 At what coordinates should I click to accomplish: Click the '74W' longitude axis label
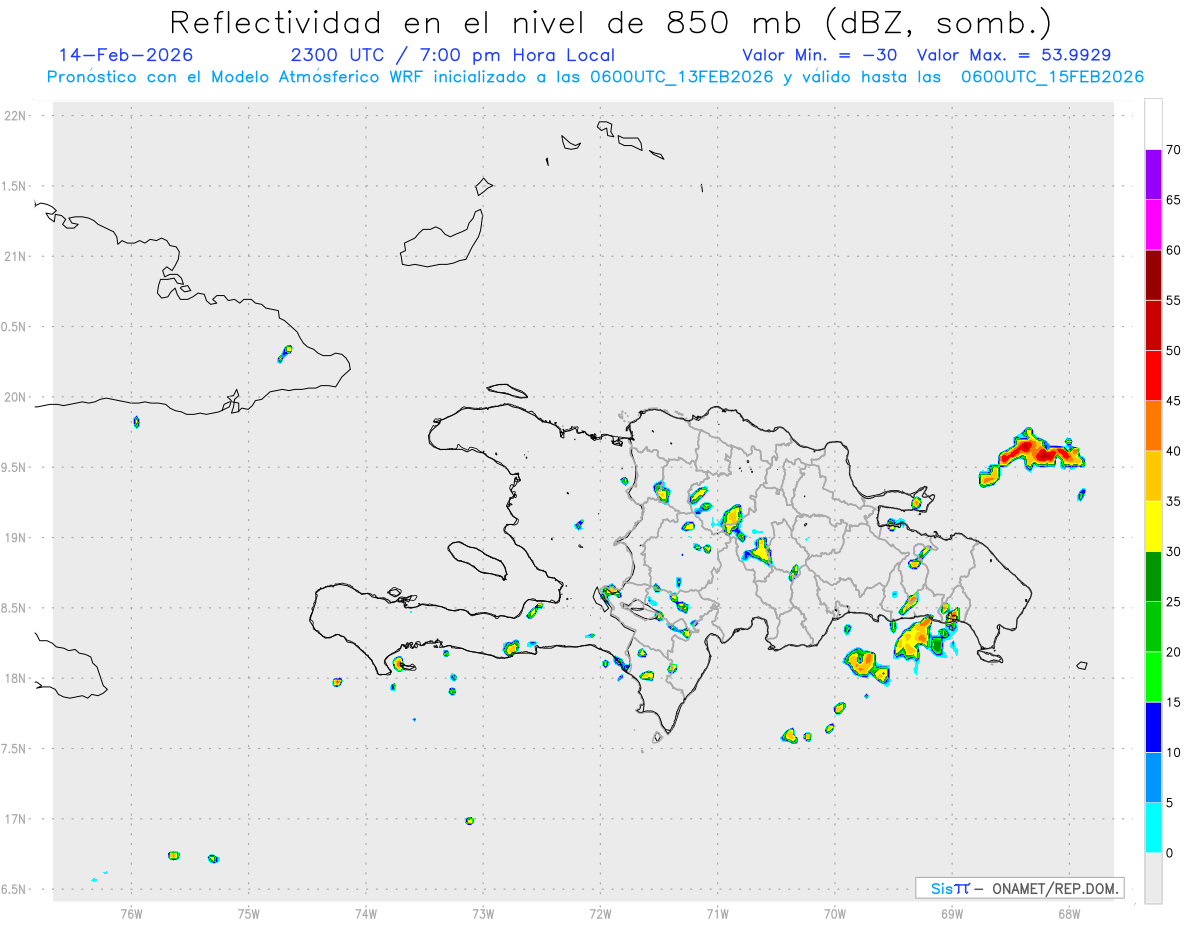[x=366, y=913]
